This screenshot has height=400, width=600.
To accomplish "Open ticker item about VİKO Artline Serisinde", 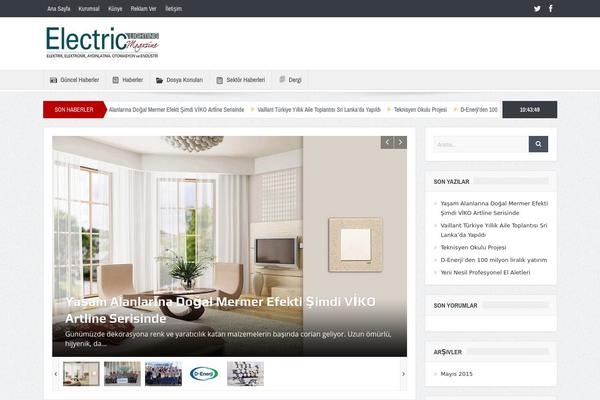I will [176, 109].
